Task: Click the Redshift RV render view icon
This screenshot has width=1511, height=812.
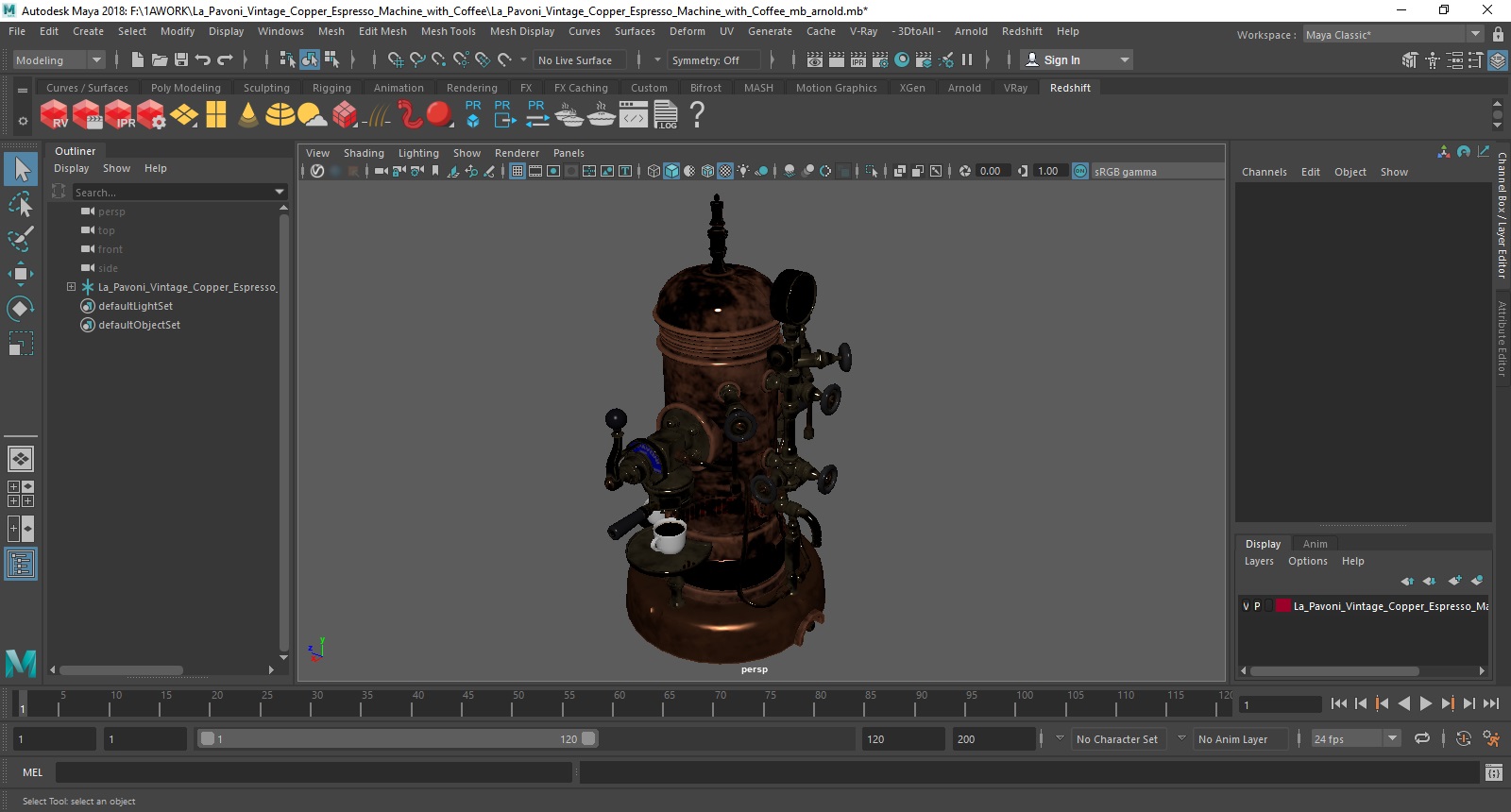Action: pos(54,114)
